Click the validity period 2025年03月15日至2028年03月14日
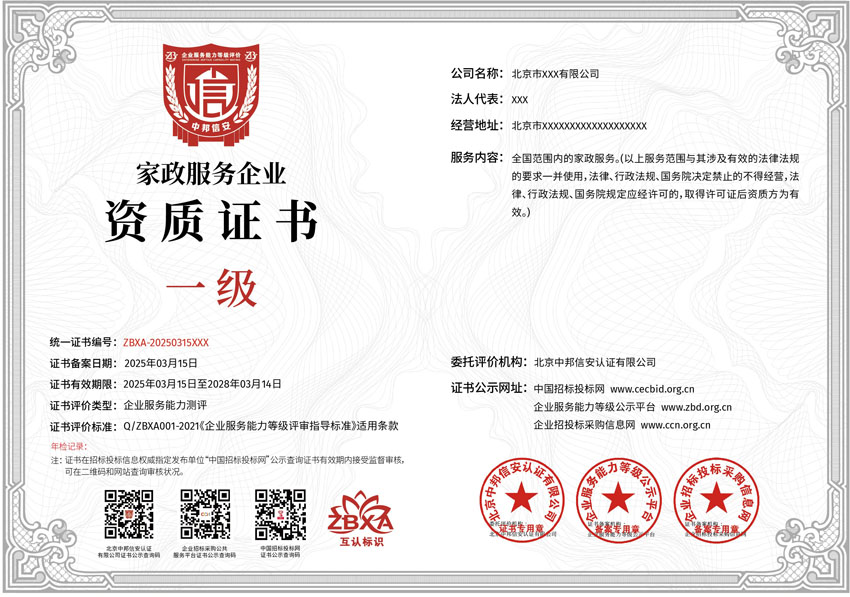This screenshot has width=850, height=597. point(202,384)
